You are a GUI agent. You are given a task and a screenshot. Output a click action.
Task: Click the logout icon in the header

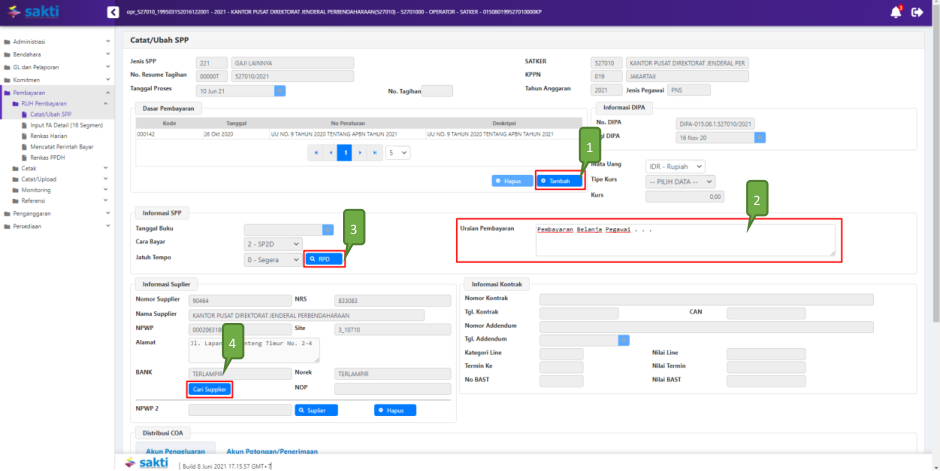(918, 12)
